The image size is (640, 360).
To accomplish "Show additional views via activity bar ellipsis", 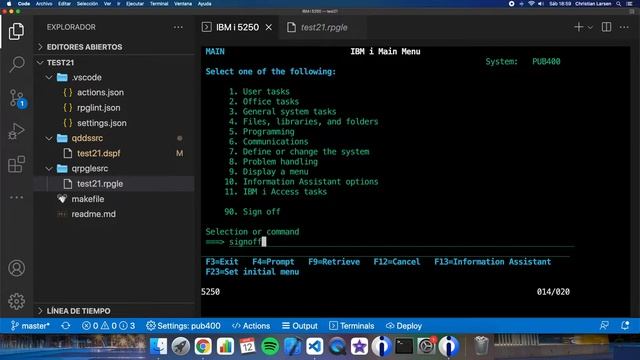I will point(16,198).
